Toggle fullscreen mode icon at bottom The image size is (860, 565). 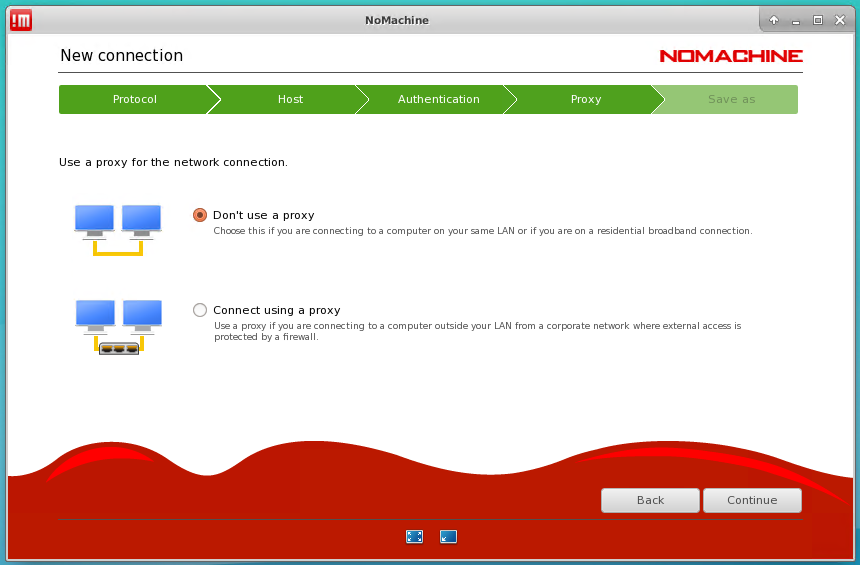415,536
